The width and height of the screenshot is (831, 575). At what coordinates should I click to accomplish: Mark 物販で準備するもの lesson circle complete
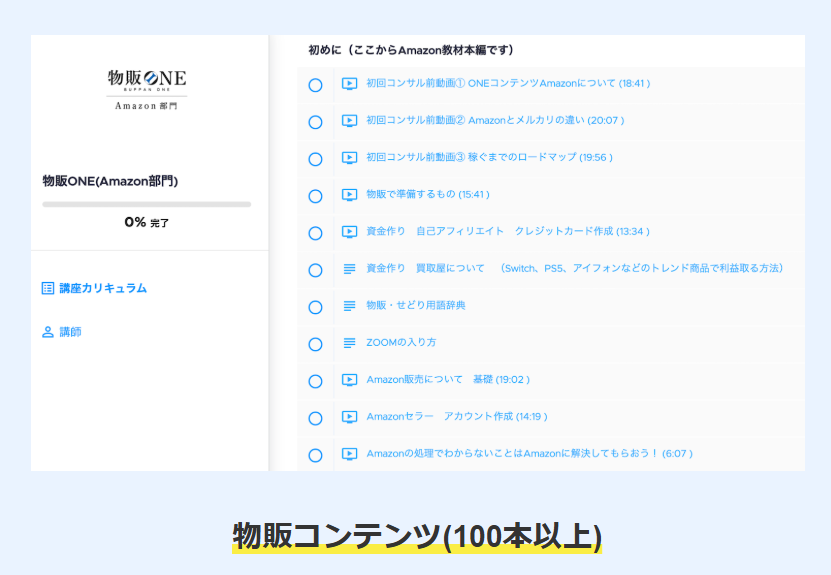315,196
